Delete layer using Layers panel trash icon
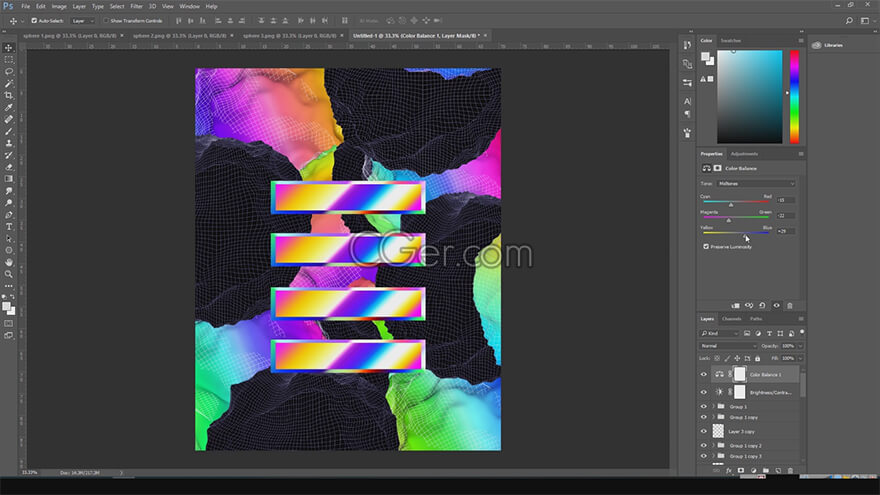The width and height of the screenshot is (880, 495). pyautogui.click(x=790, y=471)
